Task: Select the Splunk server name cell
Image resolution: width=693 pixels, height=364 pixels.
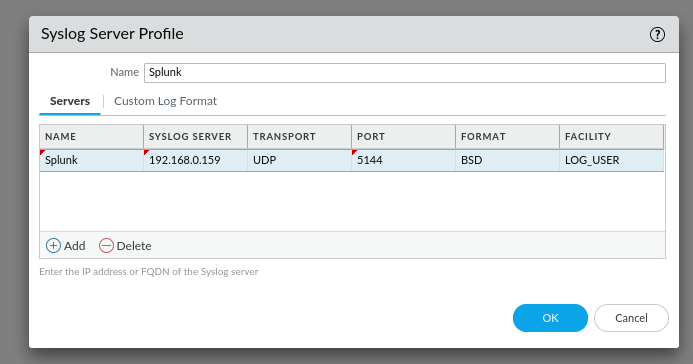Action: 91,160
